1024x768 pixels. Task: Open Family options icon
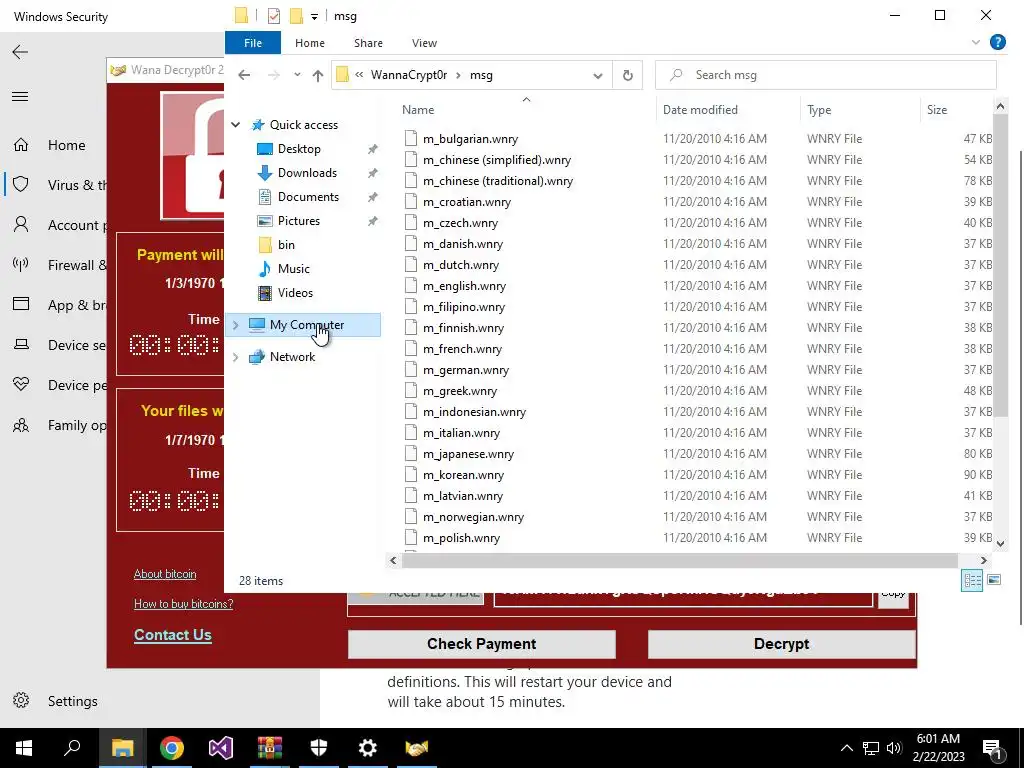tap(21, 425)
